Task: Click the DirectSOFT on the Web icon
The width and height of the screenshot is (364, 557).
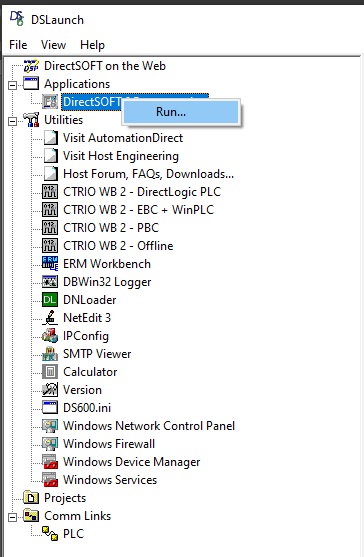Action: click(x=31, y=66)
